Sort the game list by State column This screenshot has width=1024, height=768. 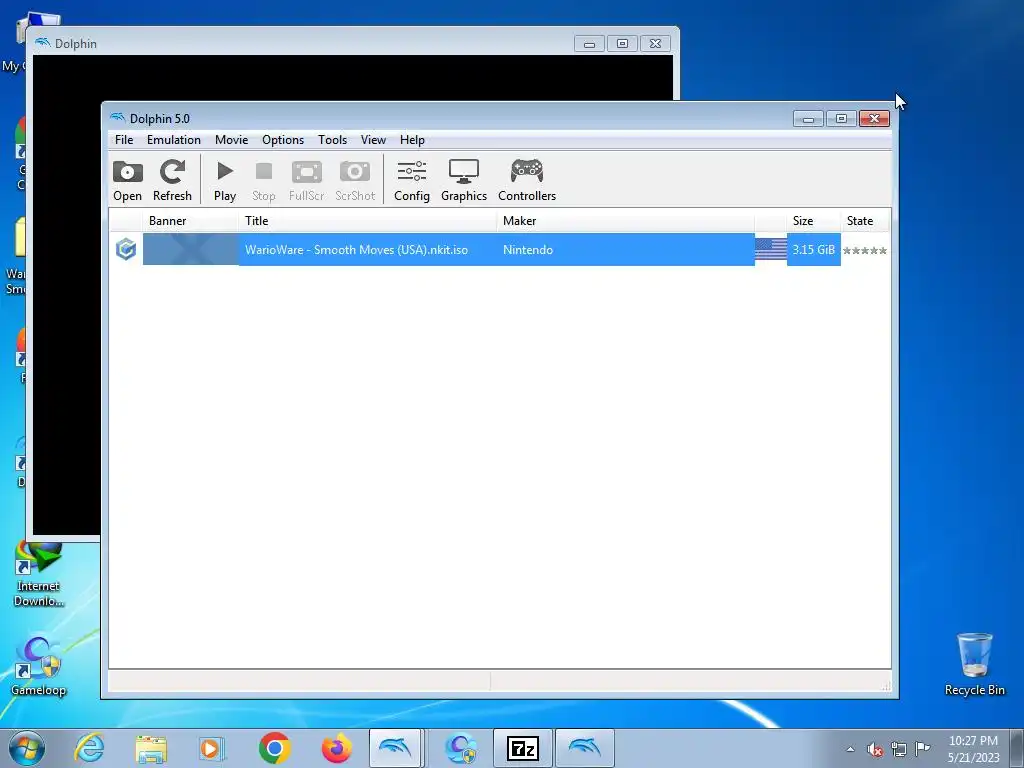tap(865, 221)
